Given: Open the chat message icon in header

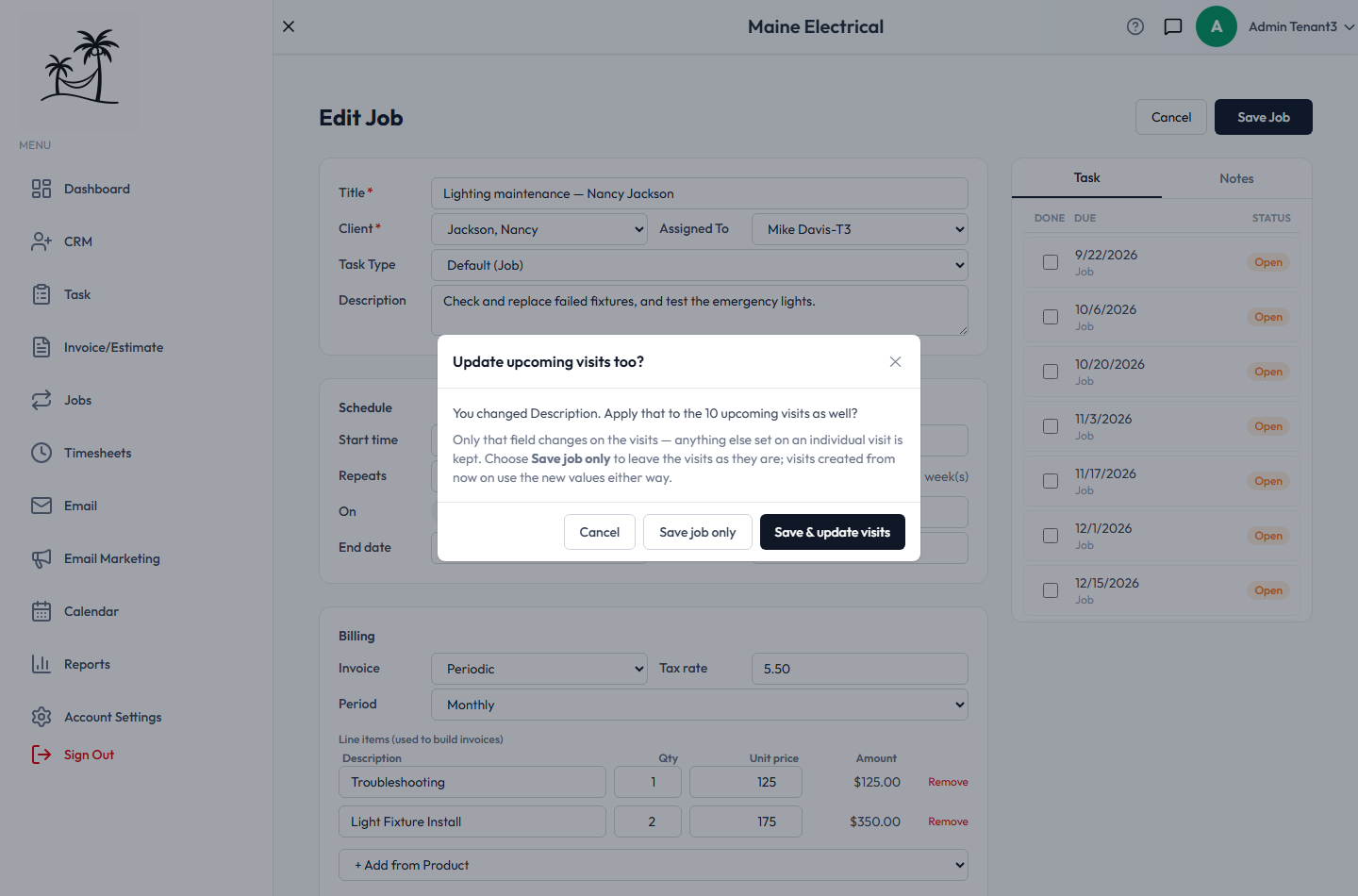Looking at the screenshot, I should coord(1173,26).
